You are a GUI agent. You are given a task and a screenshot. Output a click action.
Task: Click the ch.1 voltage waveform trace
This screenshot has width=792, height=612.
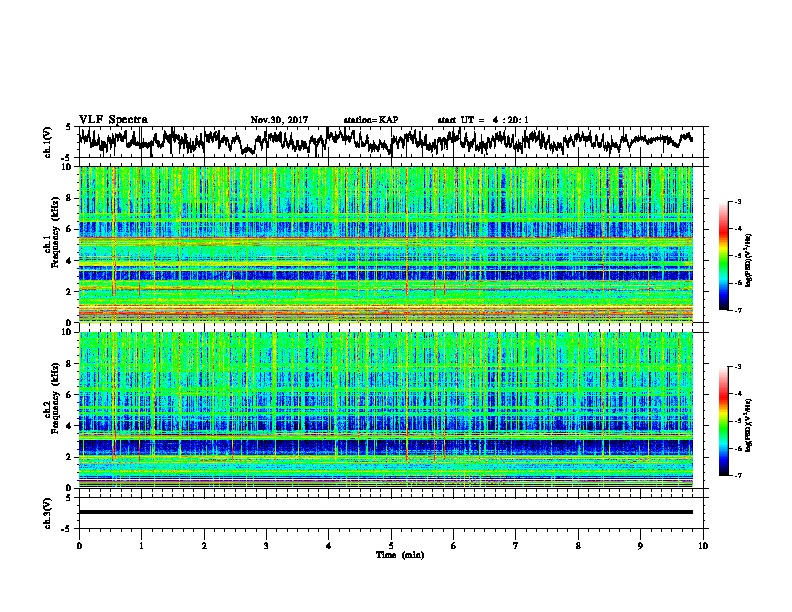pyautogui.click(x=385, y=141)
